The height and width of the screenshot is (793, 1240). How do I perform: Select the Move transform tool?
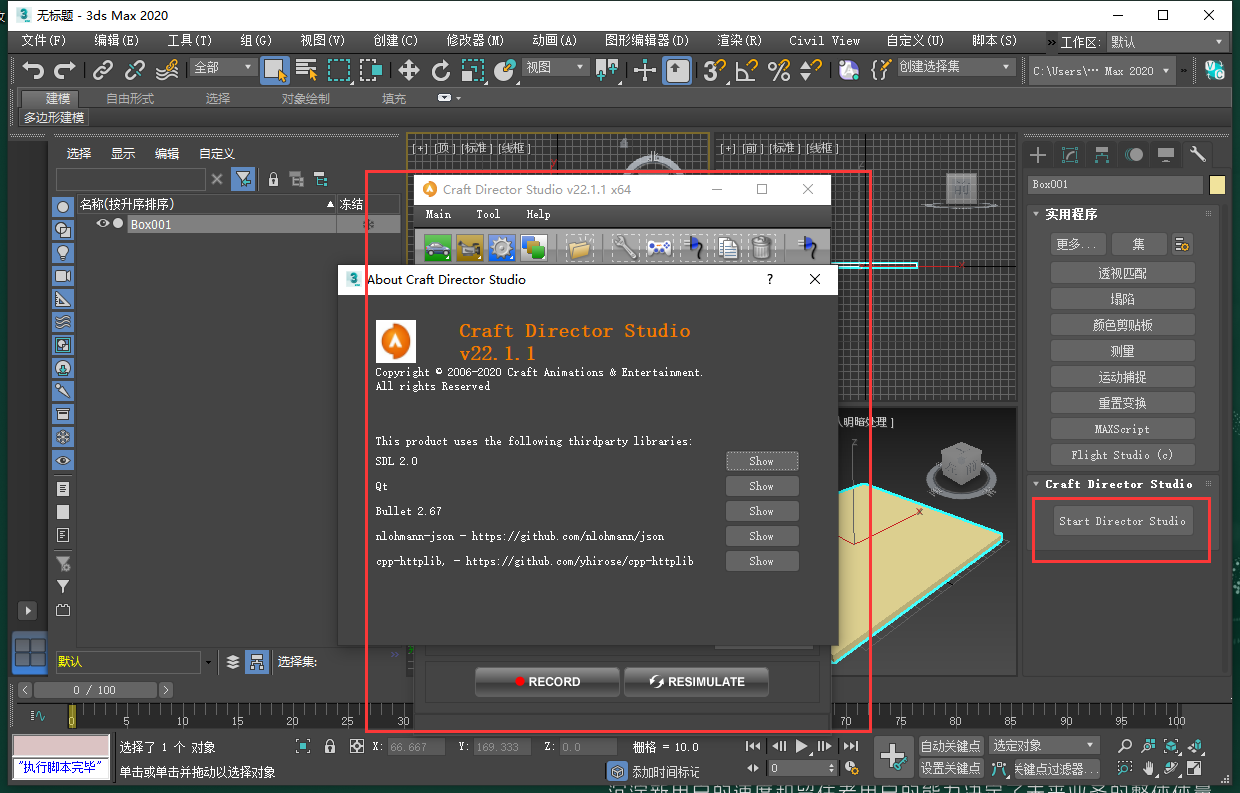(x=408, y=70)
